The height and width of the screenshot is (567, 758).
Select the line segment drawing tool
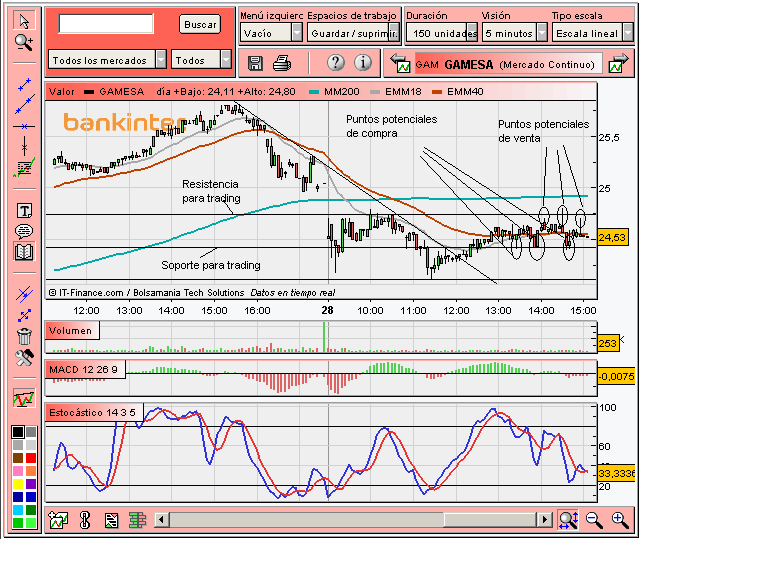coord(24,84)
